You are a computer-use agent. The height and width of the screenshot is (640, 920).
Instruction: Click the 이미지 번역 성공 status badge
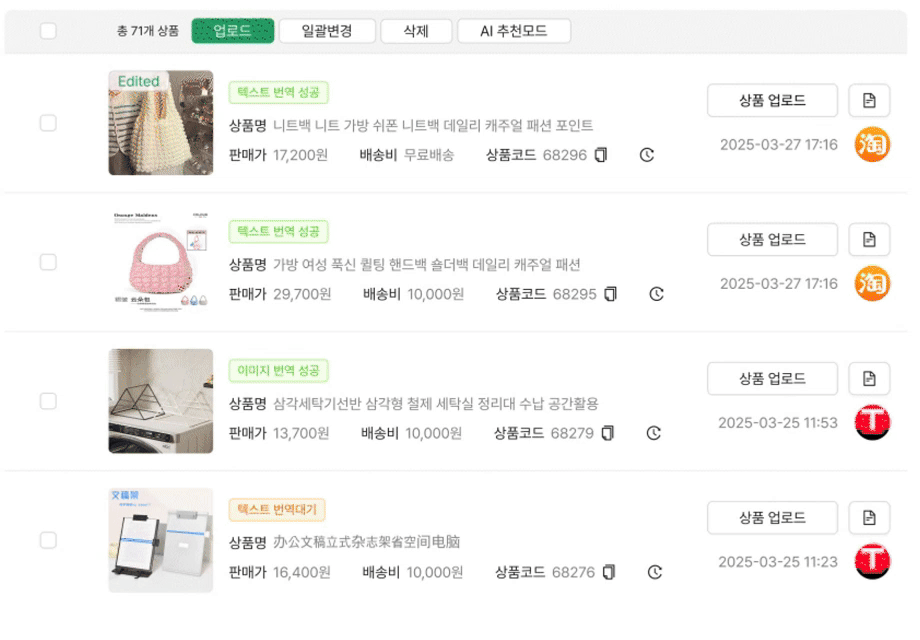[278, 371]
